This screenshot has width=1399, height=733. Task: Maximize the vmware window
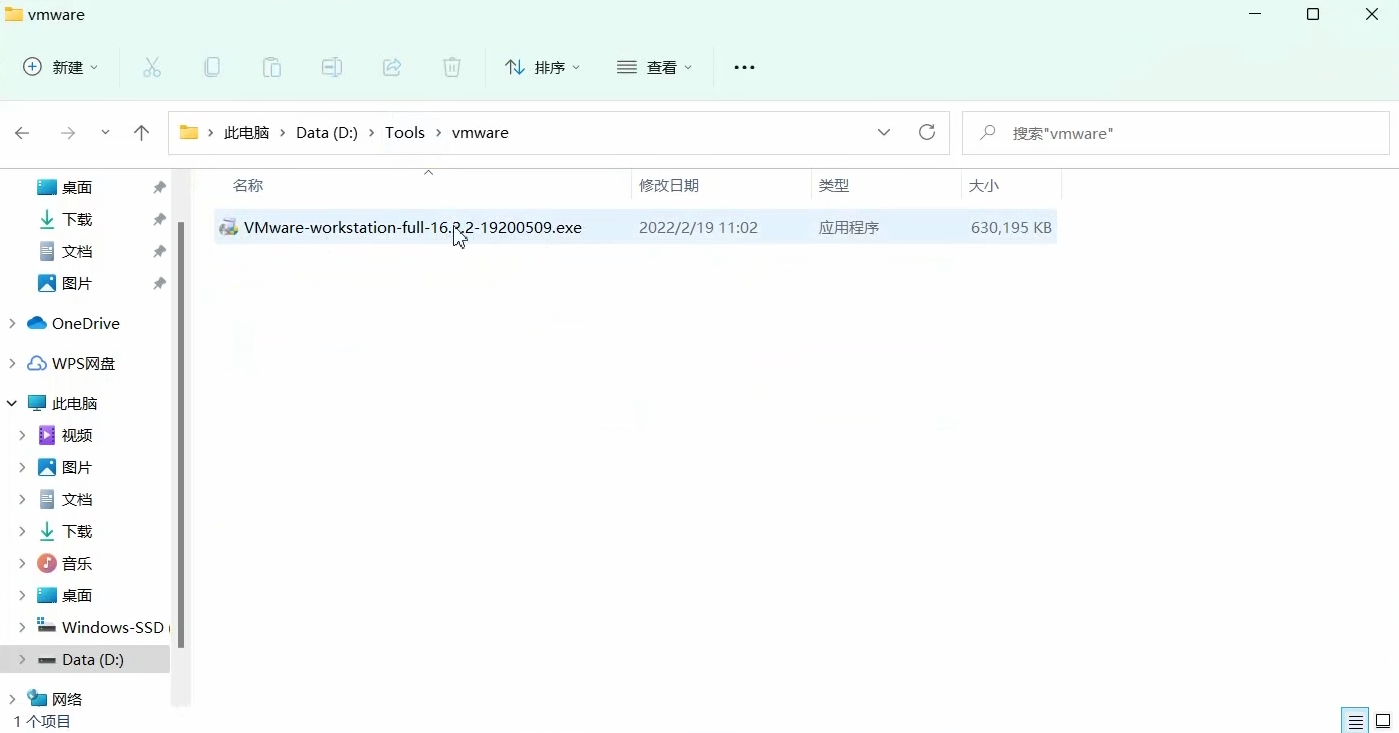[1313, 14]
